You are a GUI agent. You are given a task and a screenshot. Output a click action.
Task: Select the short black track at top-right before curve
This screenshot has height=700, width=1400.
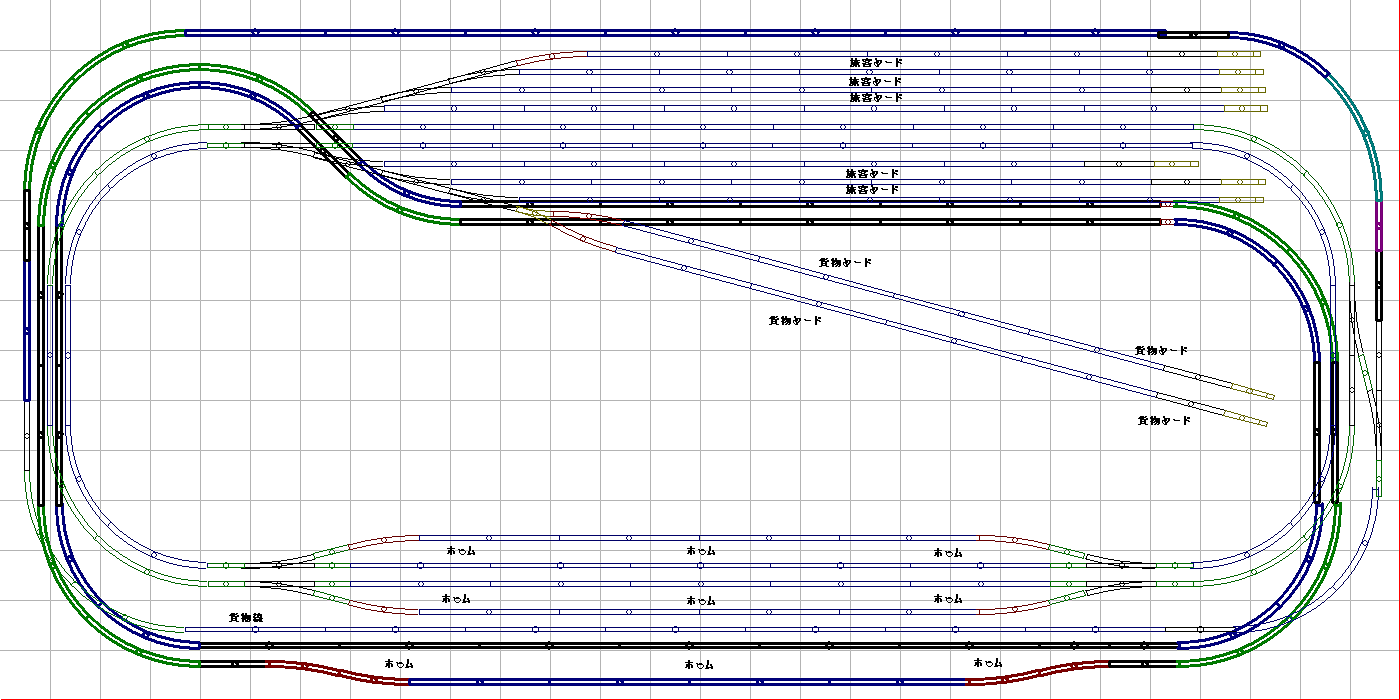pos(1195,33)
